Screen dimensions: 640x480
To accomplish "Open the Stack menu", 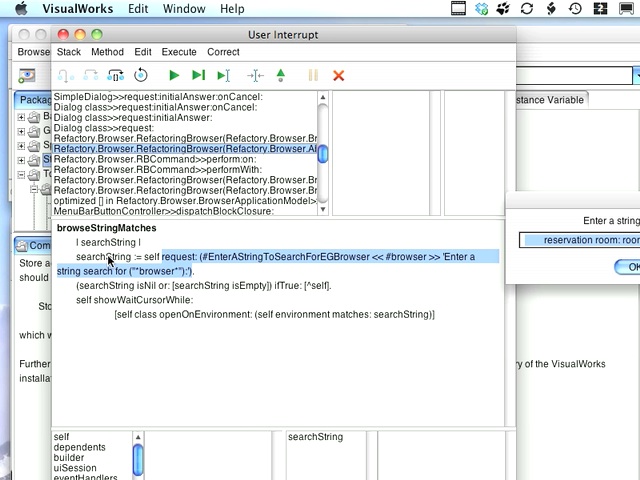I will [x=69, y=52].
